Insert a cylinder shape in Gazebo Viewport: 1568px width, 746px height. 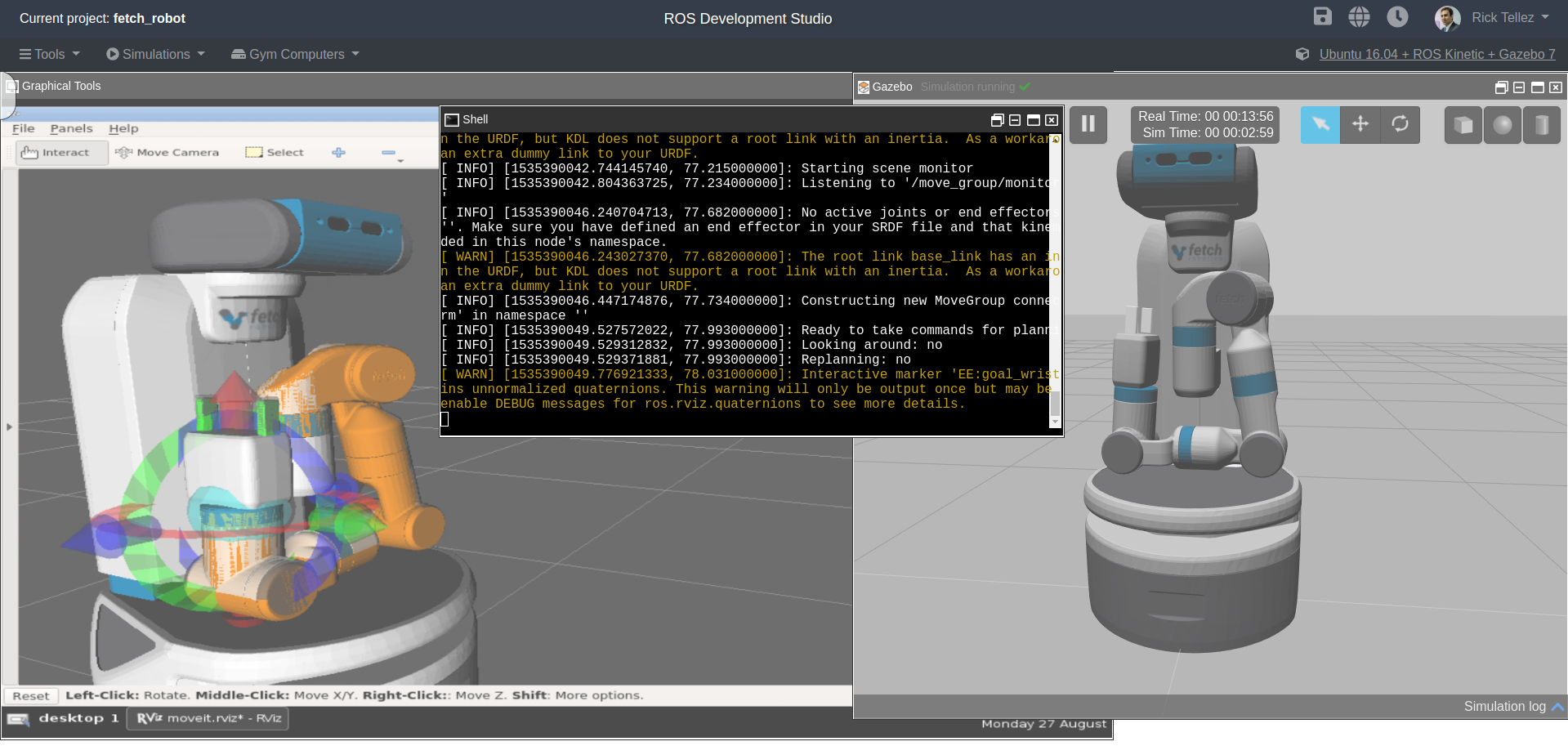(1542, 125)
